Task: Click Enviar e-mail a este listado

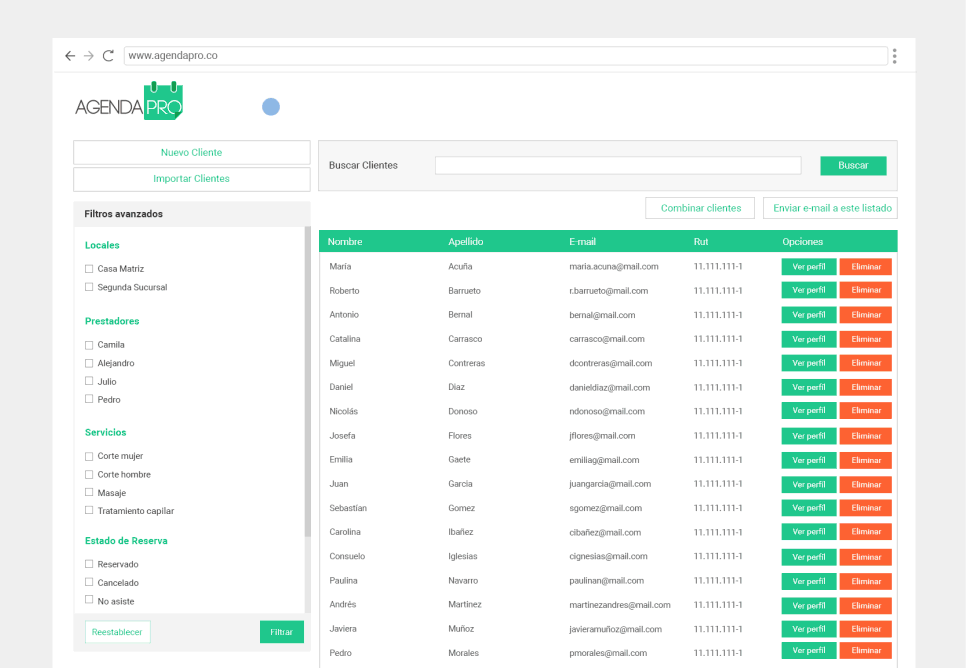Action: (830, 208)
